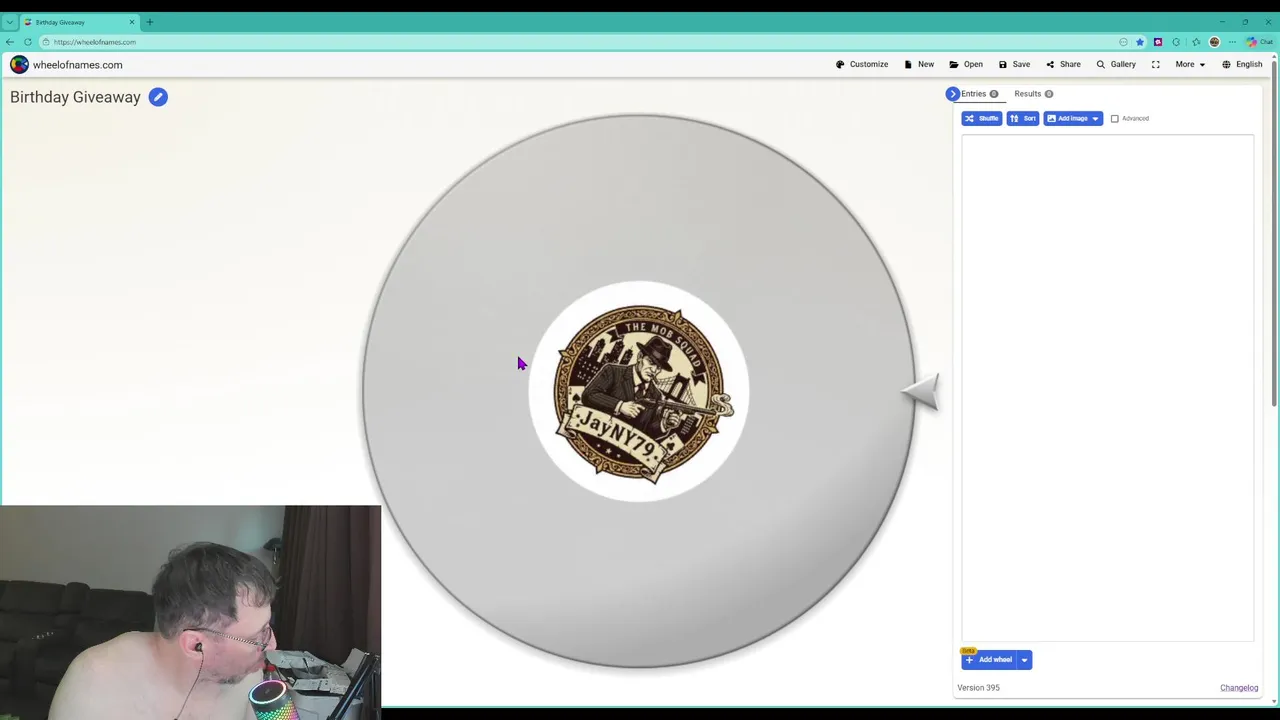Image resolution: width=1280 pixels, height=720 pixels.
Task: Sort the entries
Action: click(x=1023, y=118)
